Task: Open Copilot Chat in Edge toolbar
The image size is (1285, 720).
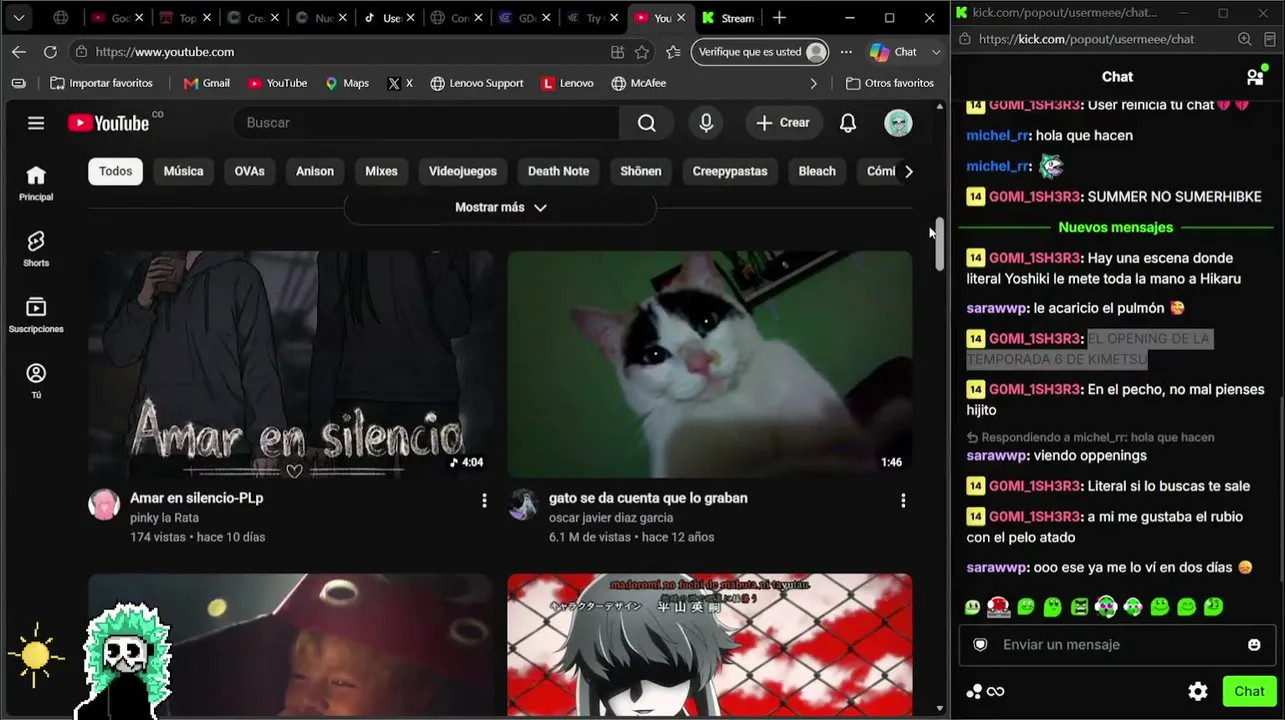Action: pos(893,52)
